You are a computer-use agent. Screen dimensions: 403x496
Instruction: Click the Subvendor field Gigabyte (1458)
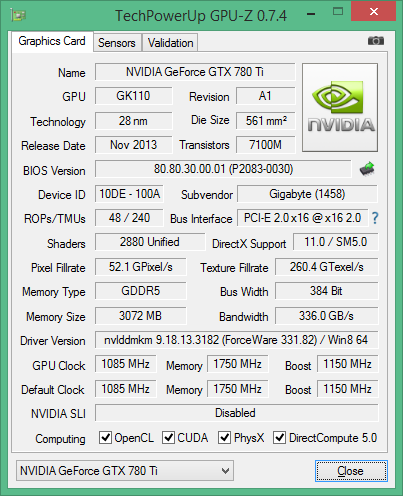(x=307, y=194)
